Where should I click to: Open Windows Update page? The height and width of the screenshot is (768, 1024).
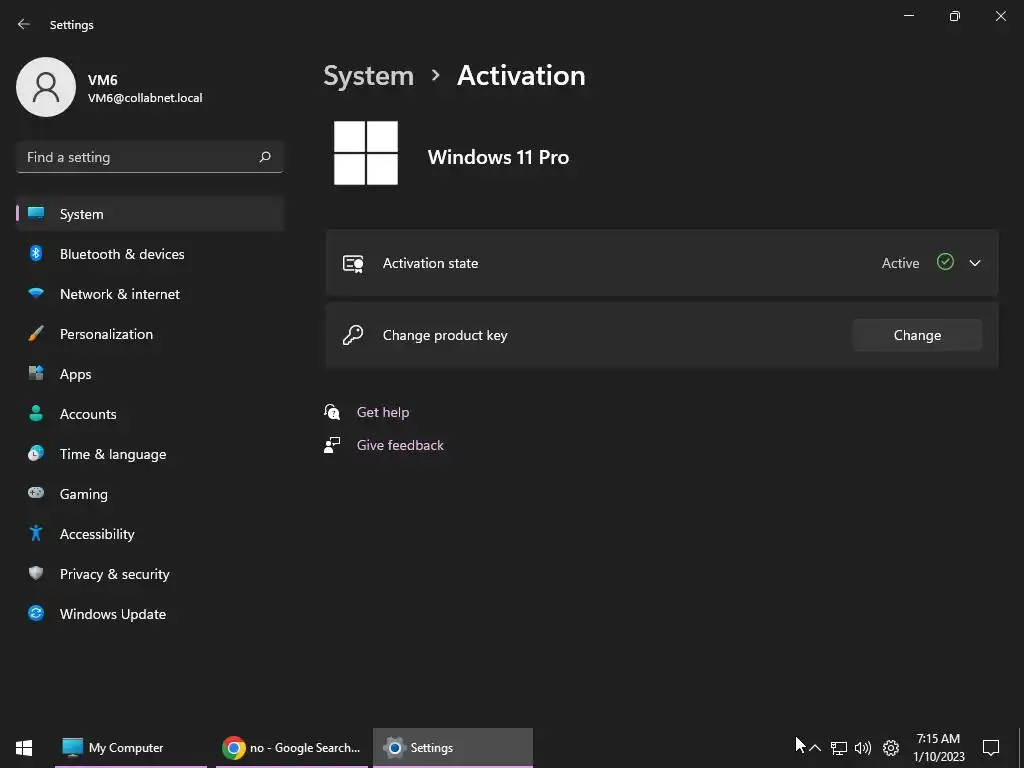[x=150, y=614]
